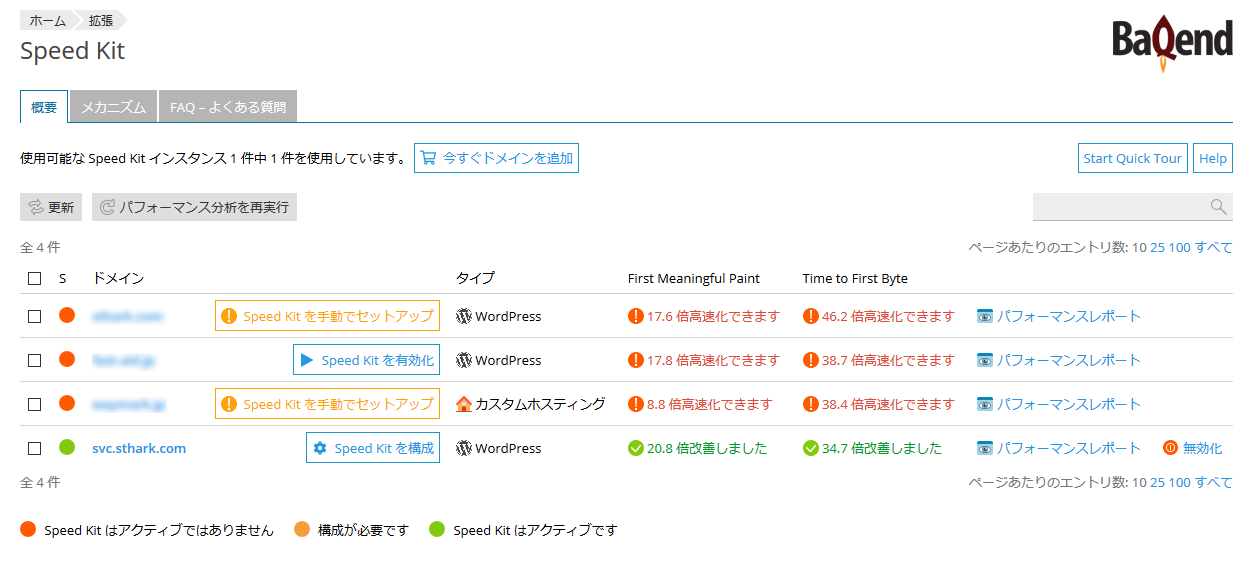The height and width of the screenshot is (562, 1253).
Task: Click the gear icon for svc.sthark.com
Action: click(x=320, y=448)
